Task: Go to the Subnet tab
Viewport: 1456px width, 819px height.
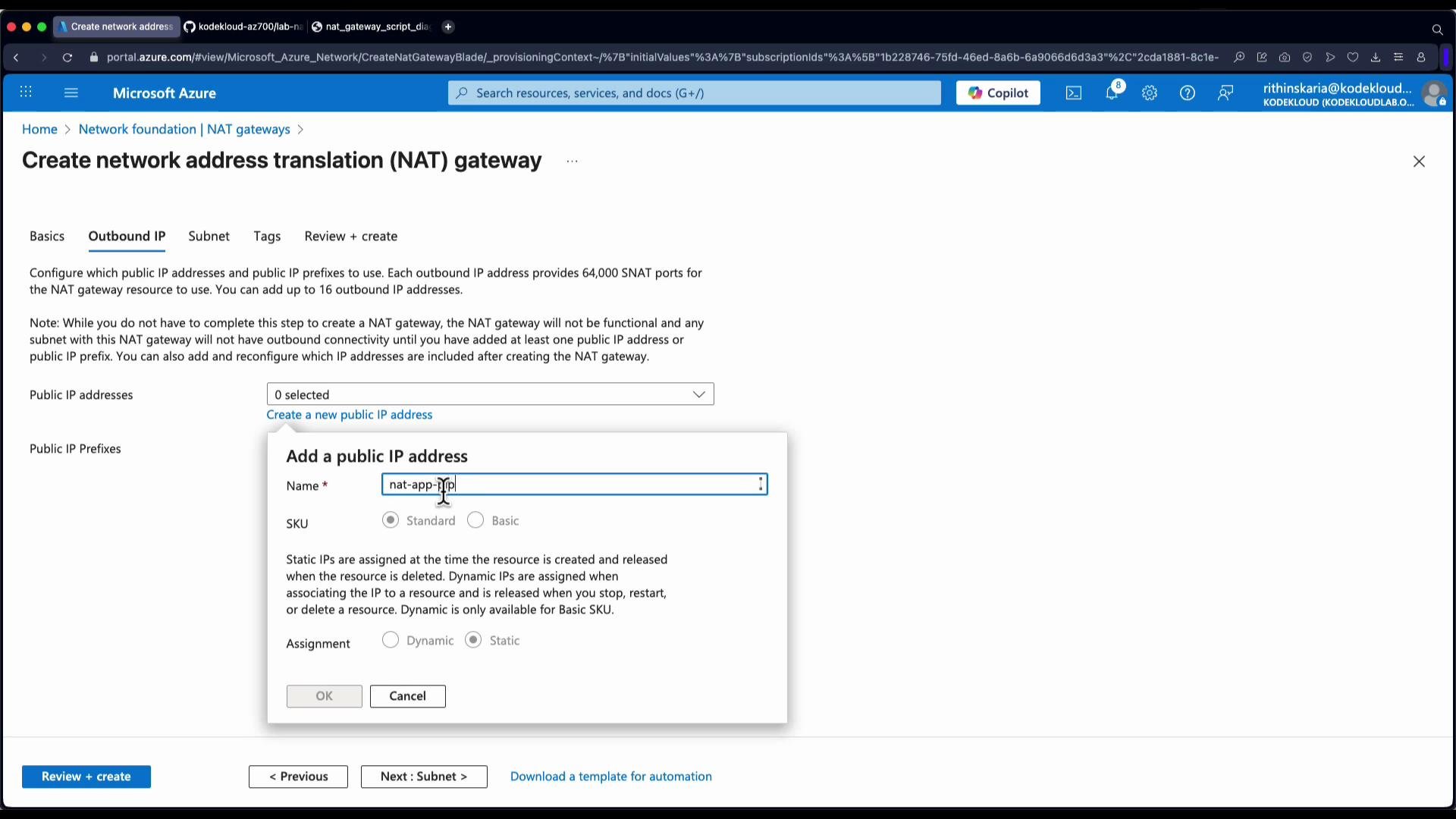Action: pyautogui.click(x=209, y=237)
